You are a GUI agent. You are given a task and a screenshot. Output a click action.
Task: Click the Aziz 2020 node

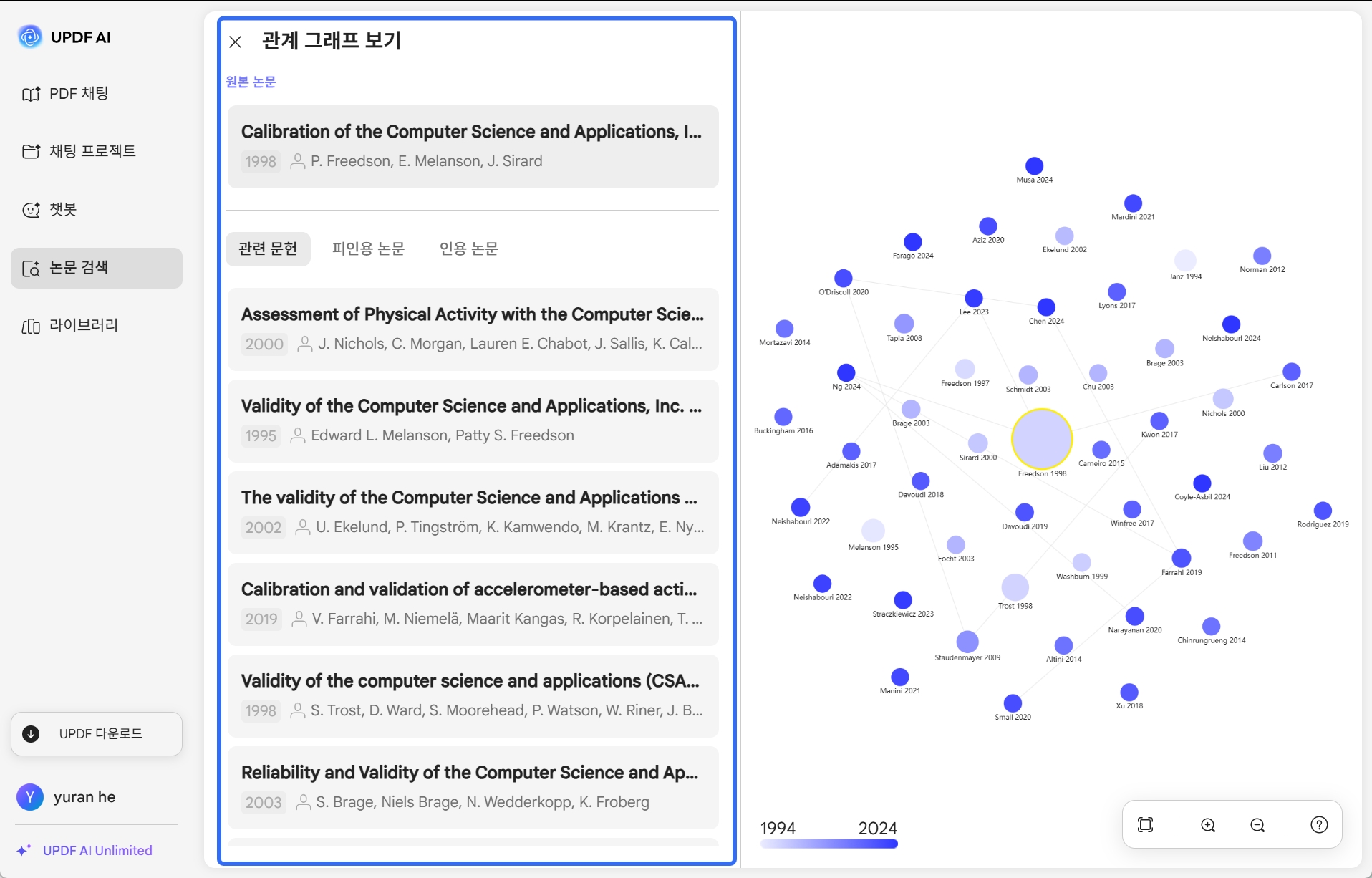pyautogui.click(x=988, y=226)
